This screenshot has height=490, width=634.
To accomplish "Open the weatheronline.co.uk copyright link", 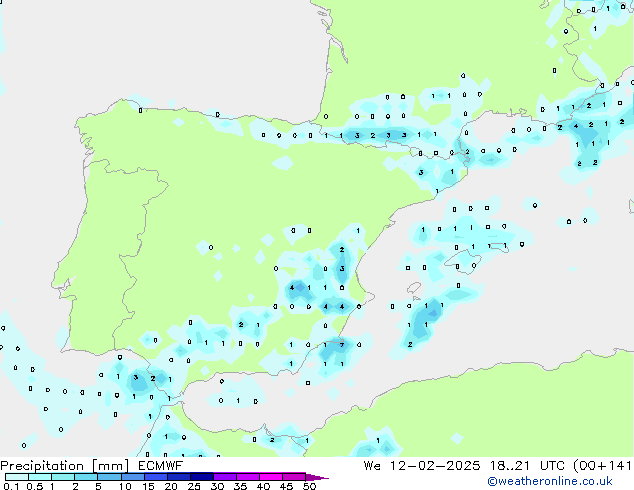I will (550, 481).
